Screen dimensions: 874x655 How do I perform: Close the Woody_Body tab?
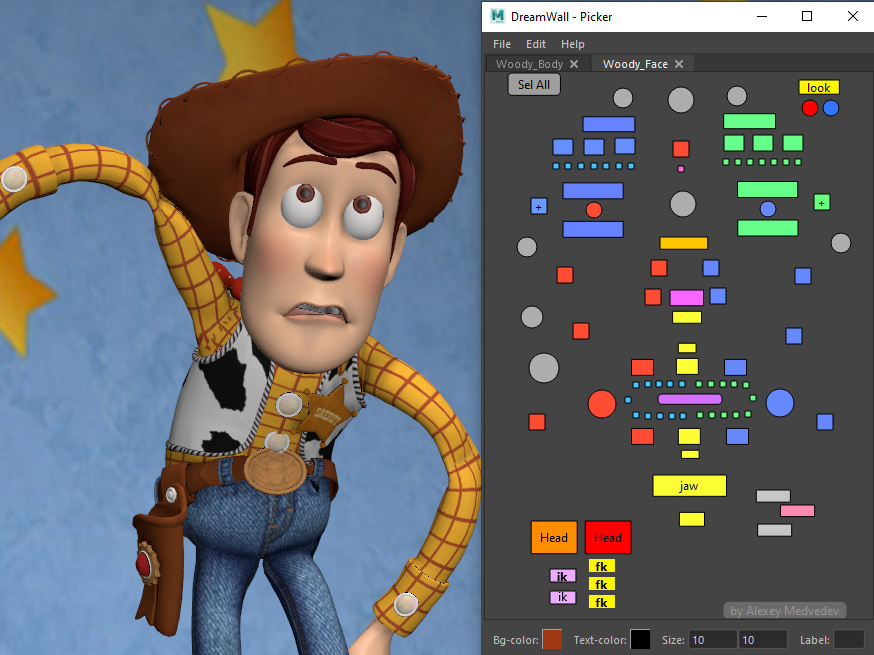point(574,64)
